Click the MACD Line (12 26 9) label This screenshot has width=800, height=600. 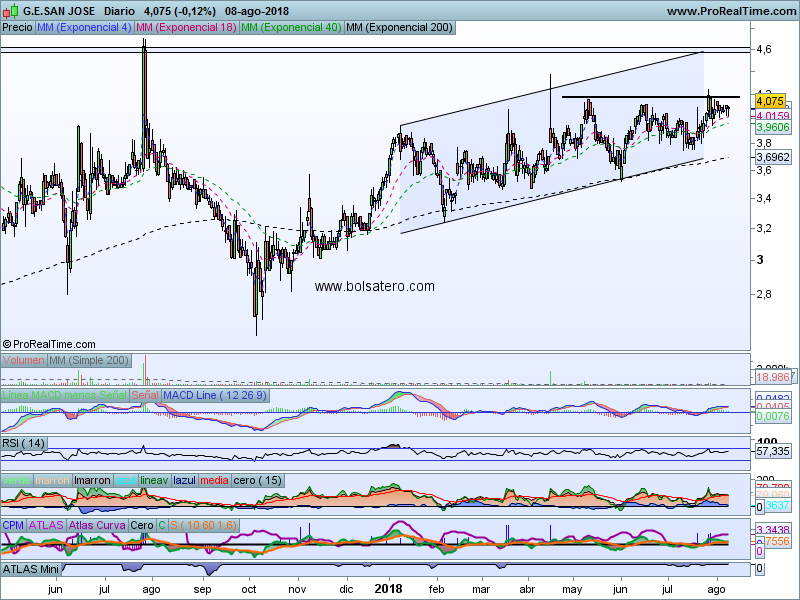[215, 396]
